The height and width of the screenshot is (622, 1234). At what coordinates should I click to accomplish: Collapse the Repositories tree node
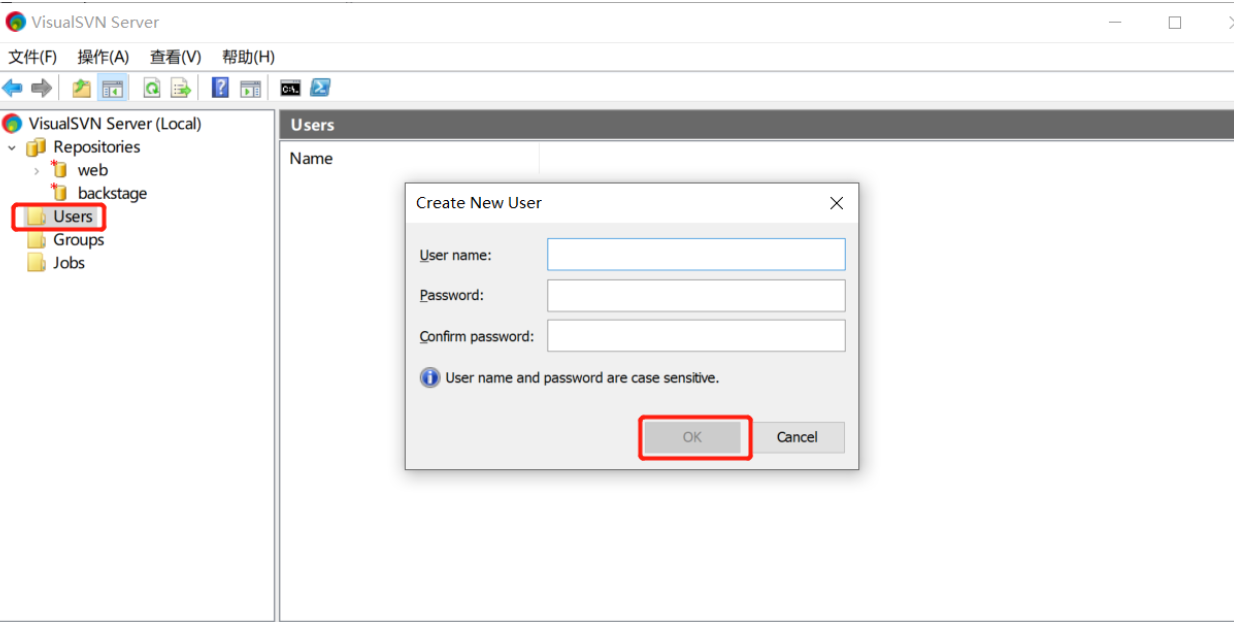coord(12,148)
